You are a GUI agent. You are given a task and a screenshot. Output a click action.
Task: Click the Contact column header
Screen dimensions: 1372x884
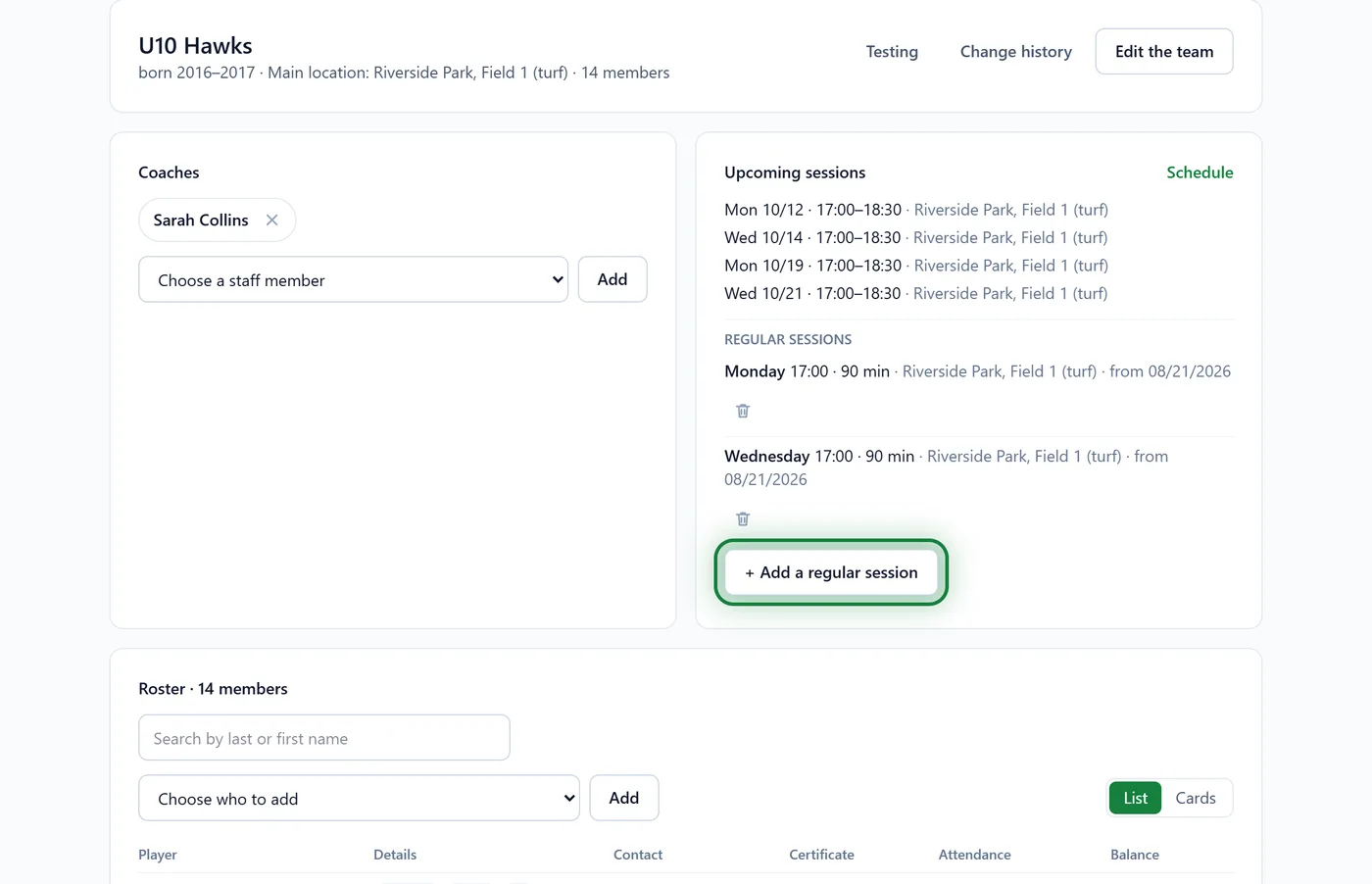tap(638, 855)
